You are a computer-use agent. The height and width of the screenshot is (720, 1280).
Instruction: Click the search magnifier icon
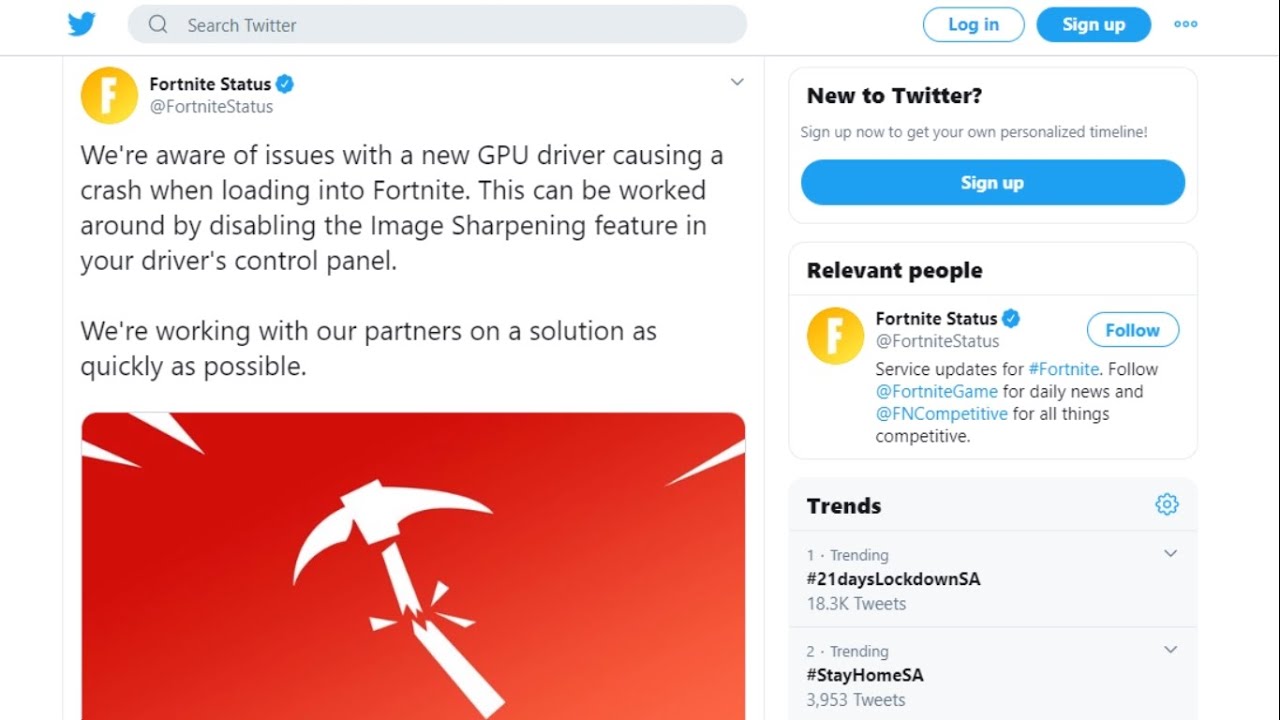tap(158, 25)
